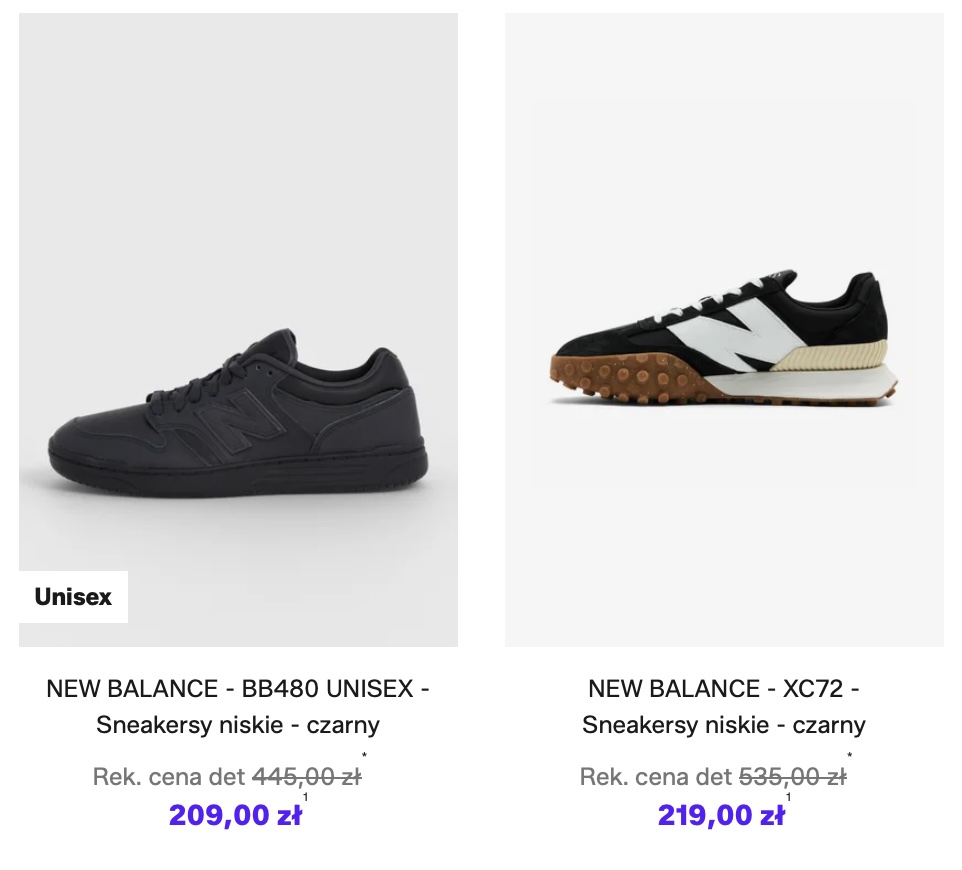Image resolution: width=962 pixels, height=870 pixels.
Task: Click the footnote marker 1 beside 209,00 zł
Action: click(x=305, y=797)
